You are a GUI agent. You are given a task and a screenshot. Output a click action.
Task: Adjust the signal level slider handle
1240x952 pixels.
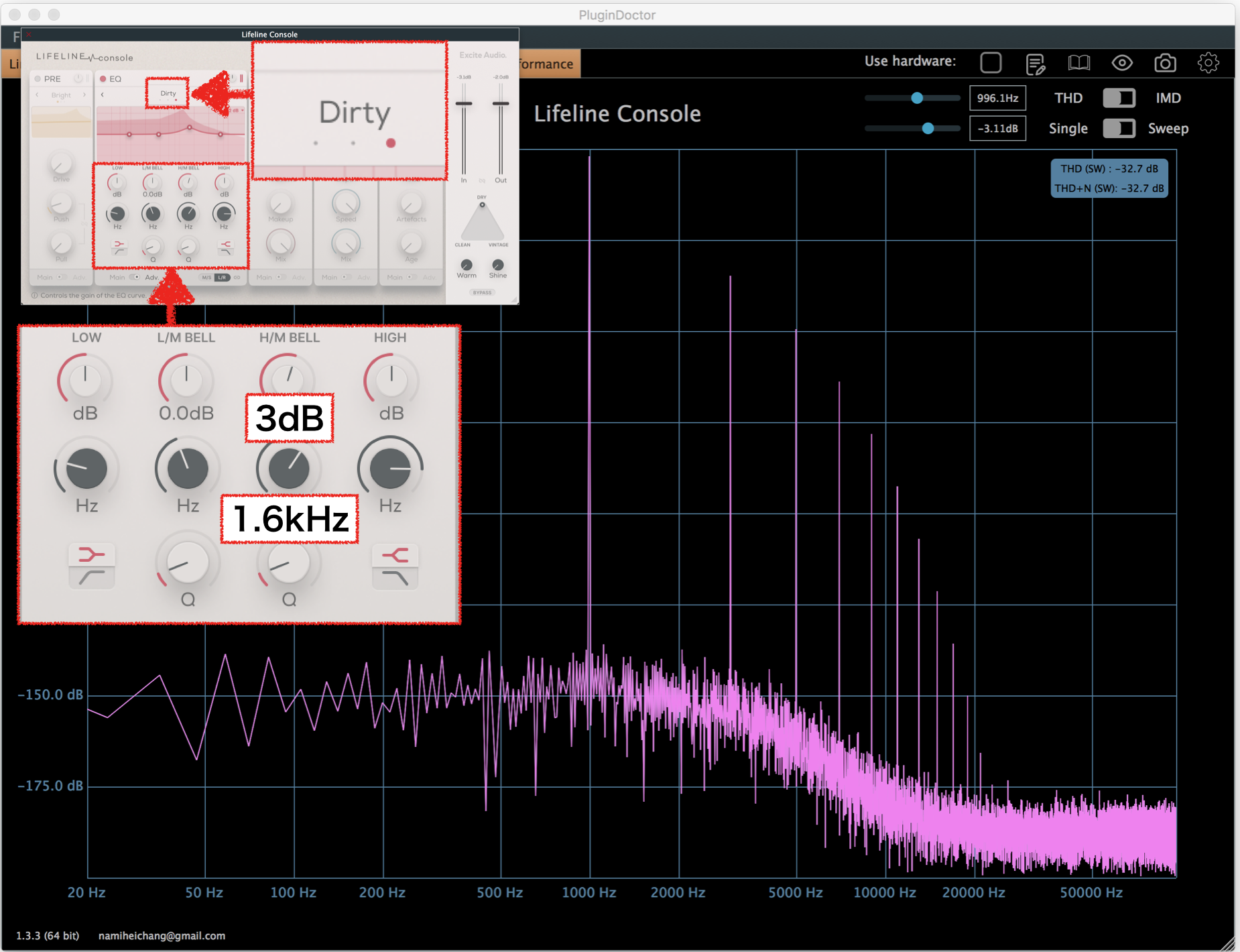coord(928,128)
